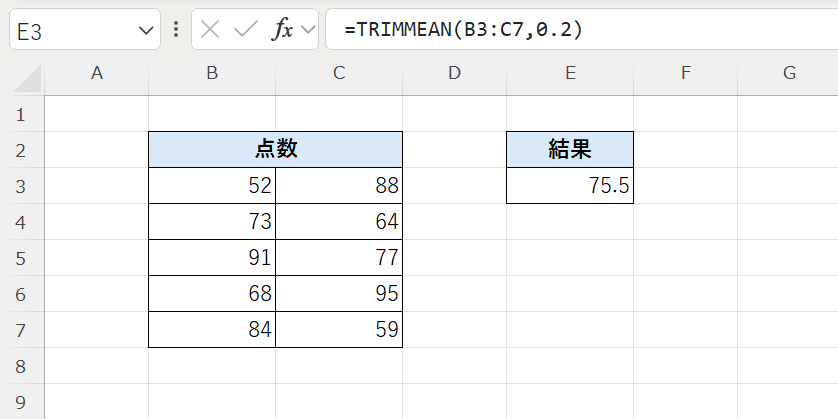Select the column B header
The image size is (838, 419).
click(x=212, y=73)
